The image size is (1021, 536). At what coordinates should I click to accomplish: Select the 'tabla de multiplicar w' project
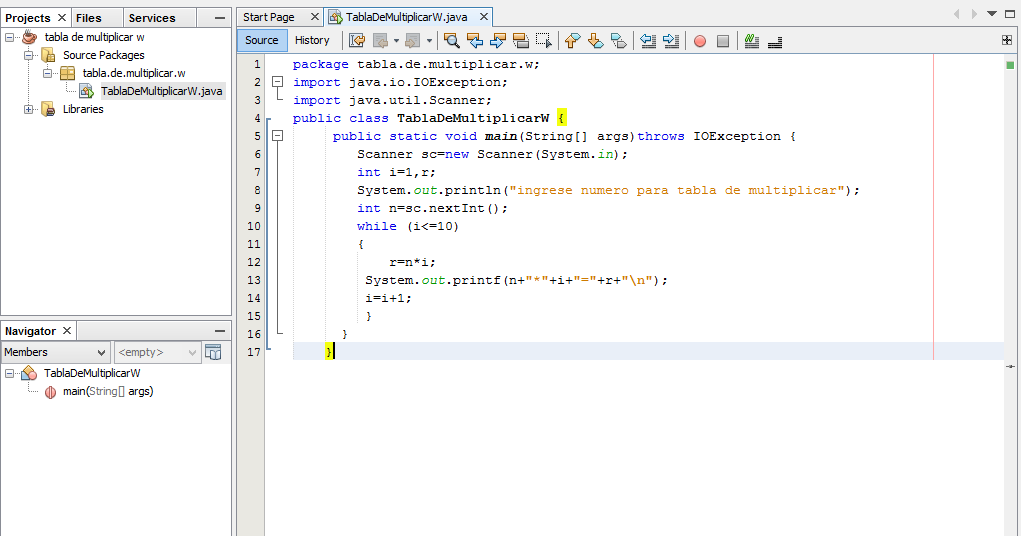click(94, 37)
